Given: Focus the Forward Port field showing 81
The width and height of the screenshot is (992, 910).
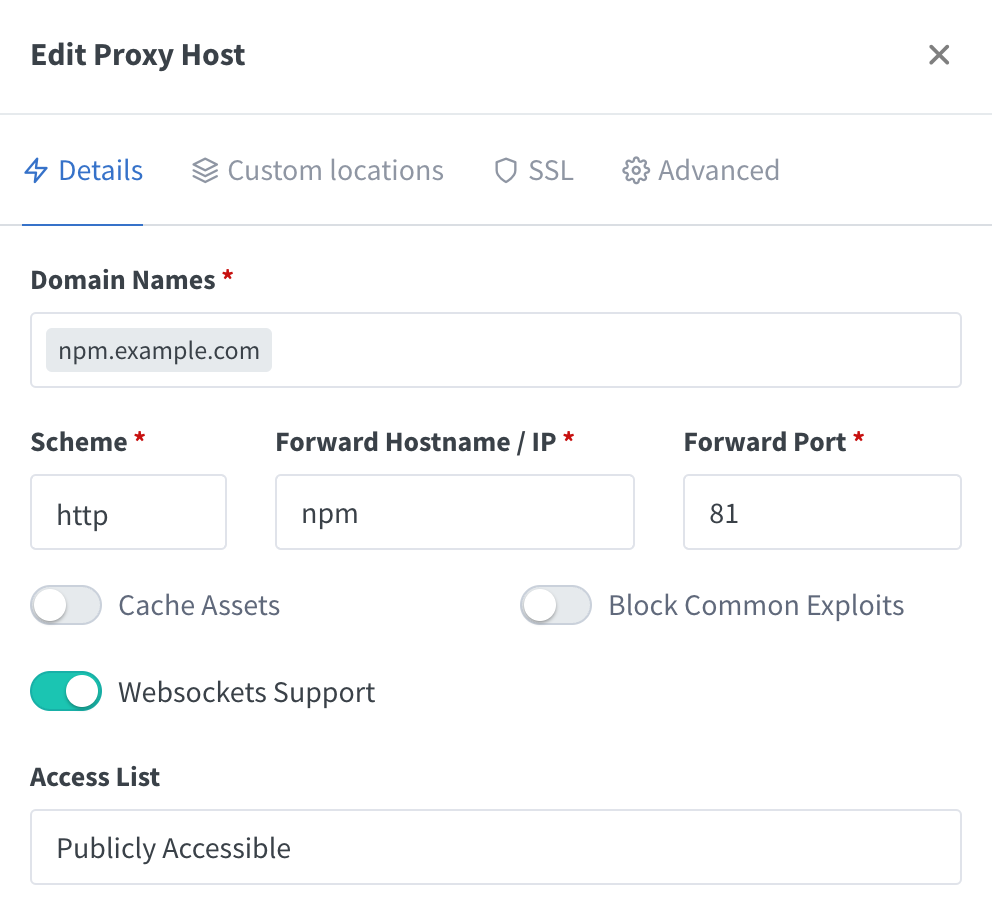Looking at the screenshot, I should coord(821,512).
